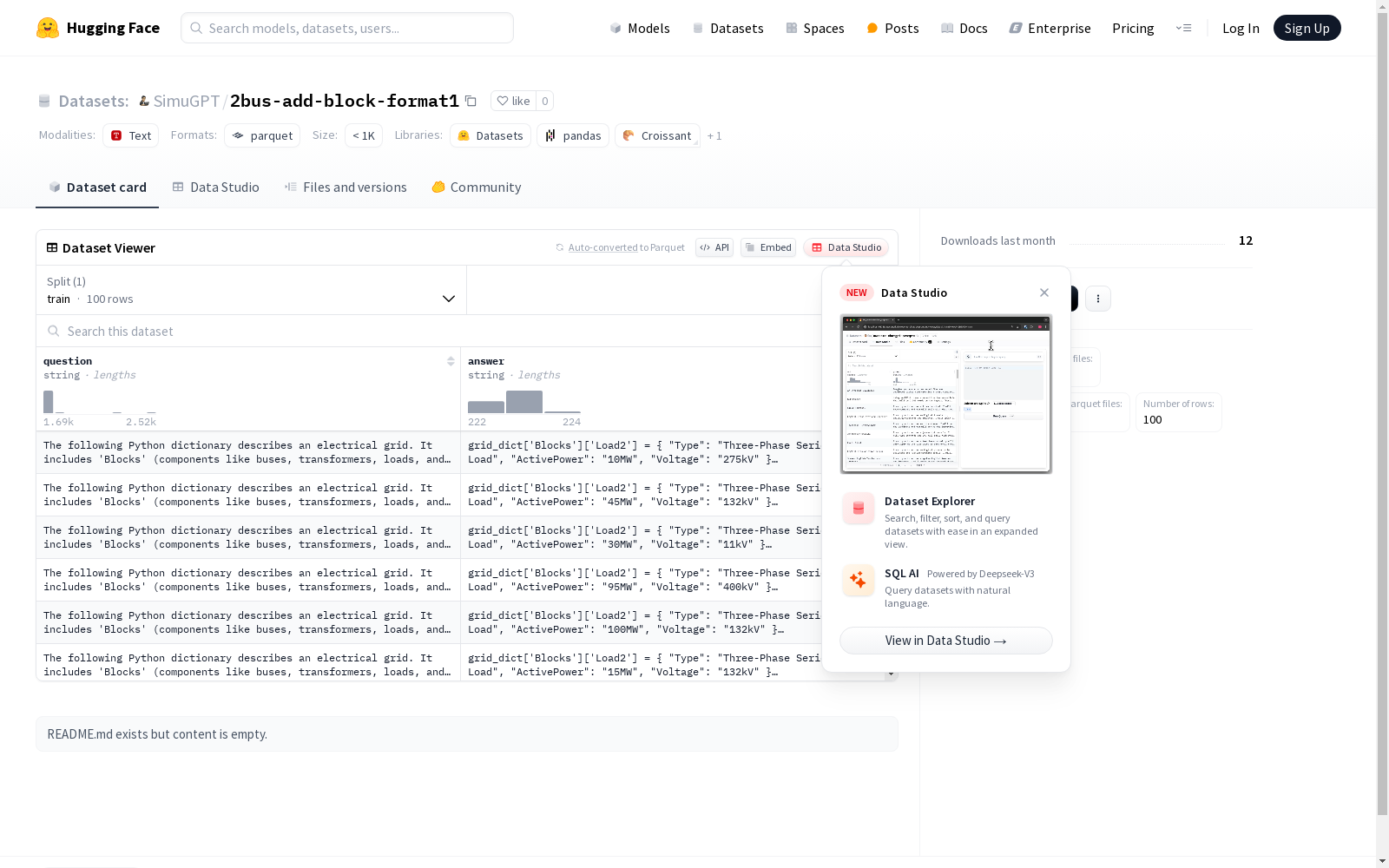1389x868 pixels.
Task: Click the Number of rows 100 box
Action: coord(1179,412)
